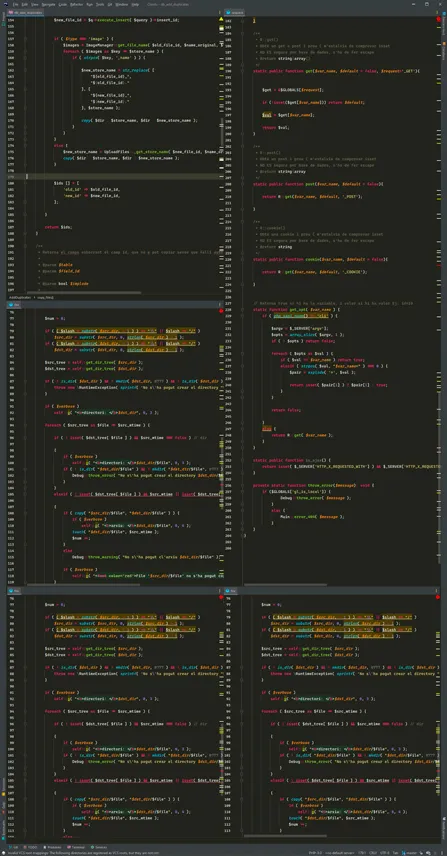
Task: Open the File menu
Action: (x=16, y=4)
